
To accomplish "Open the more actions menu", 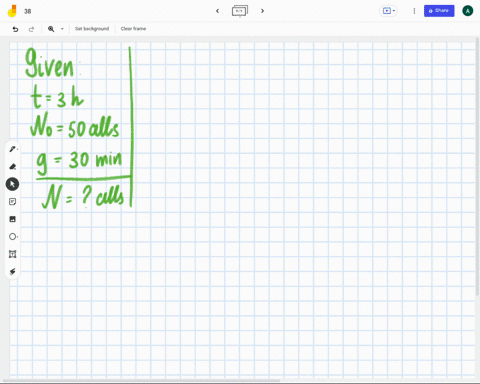I will [414, 11].
